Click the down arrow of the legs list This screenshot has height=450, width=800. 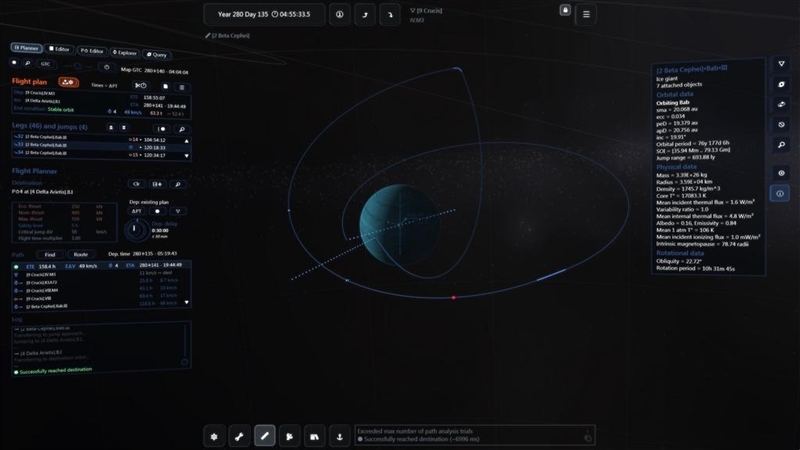click(x=186, y=156)
